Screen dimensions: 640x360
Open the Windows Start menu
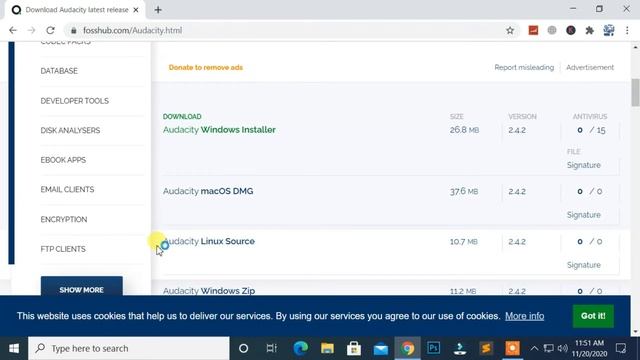point(14,348)
